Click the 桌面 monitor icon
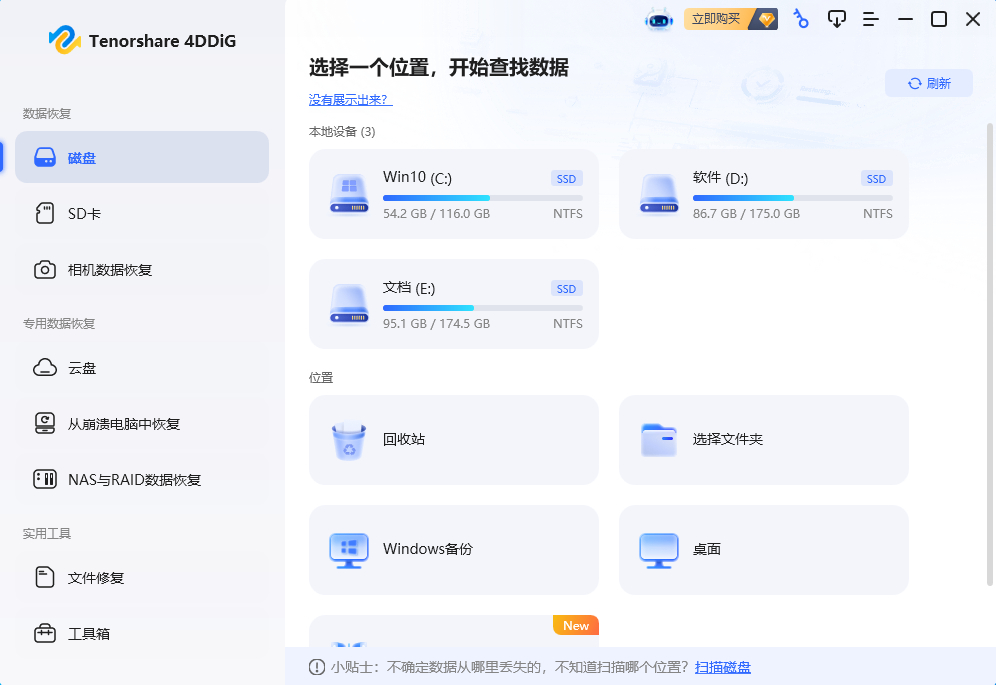 tap(659, 550)
